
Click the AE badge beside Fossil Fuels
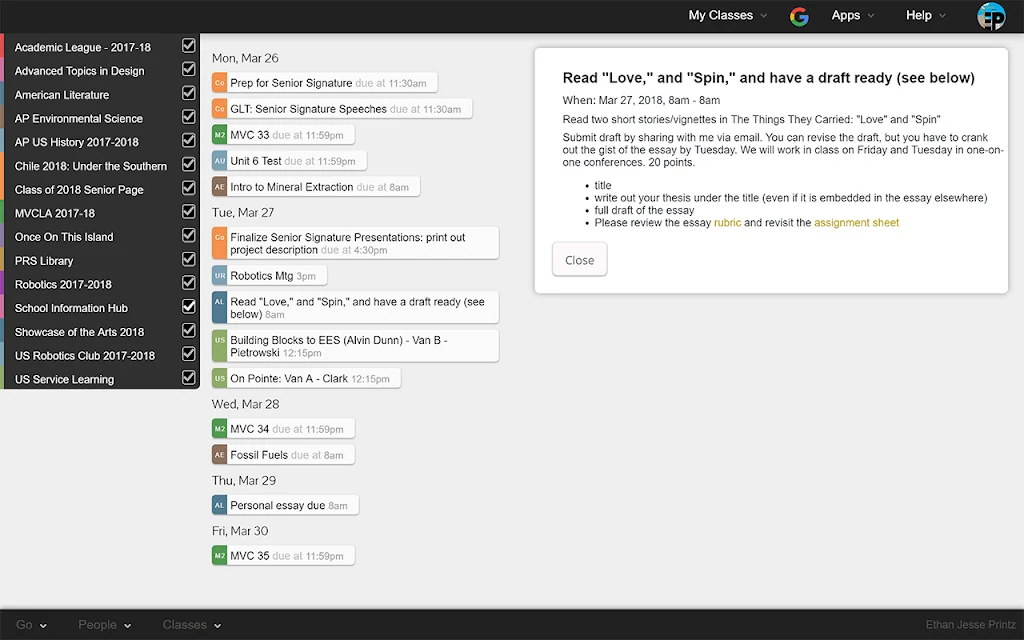(x=219, y=455)
